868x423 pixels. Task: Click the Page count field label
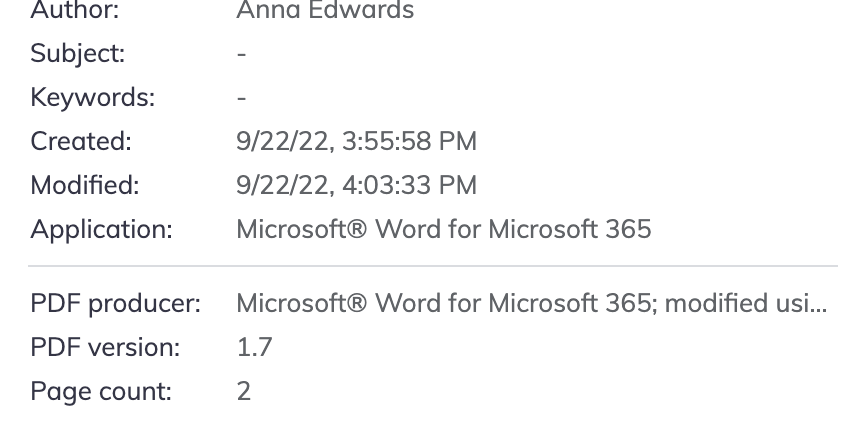(x=100, y=391)
